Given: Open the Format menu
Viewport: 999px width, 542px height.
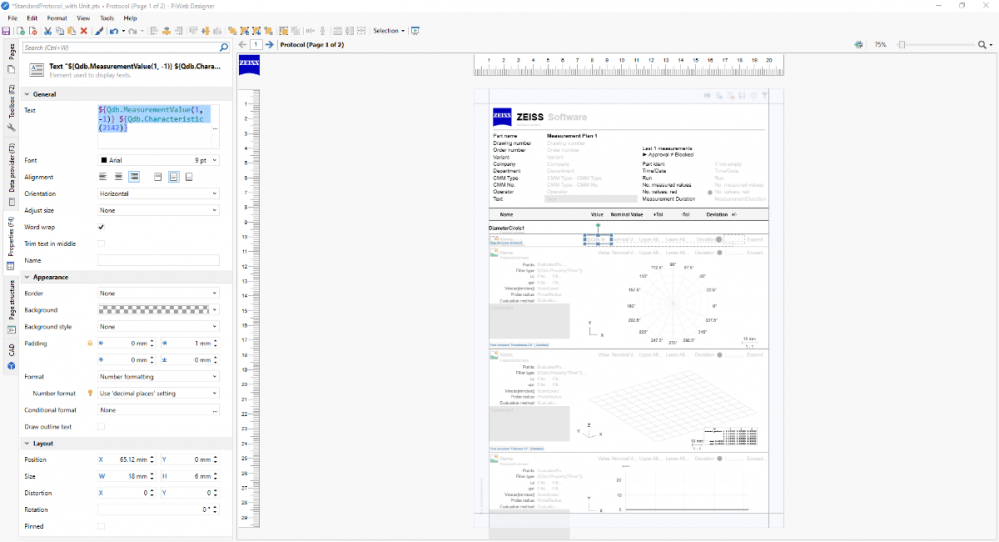Looking at the screenshot, I should (57, 18).
